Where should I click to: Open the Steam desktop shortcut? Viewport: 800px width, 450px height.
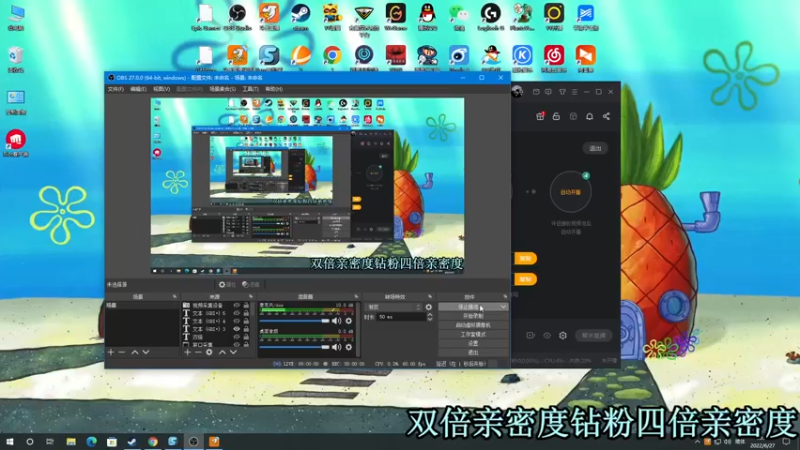click(x=301, y=16)
